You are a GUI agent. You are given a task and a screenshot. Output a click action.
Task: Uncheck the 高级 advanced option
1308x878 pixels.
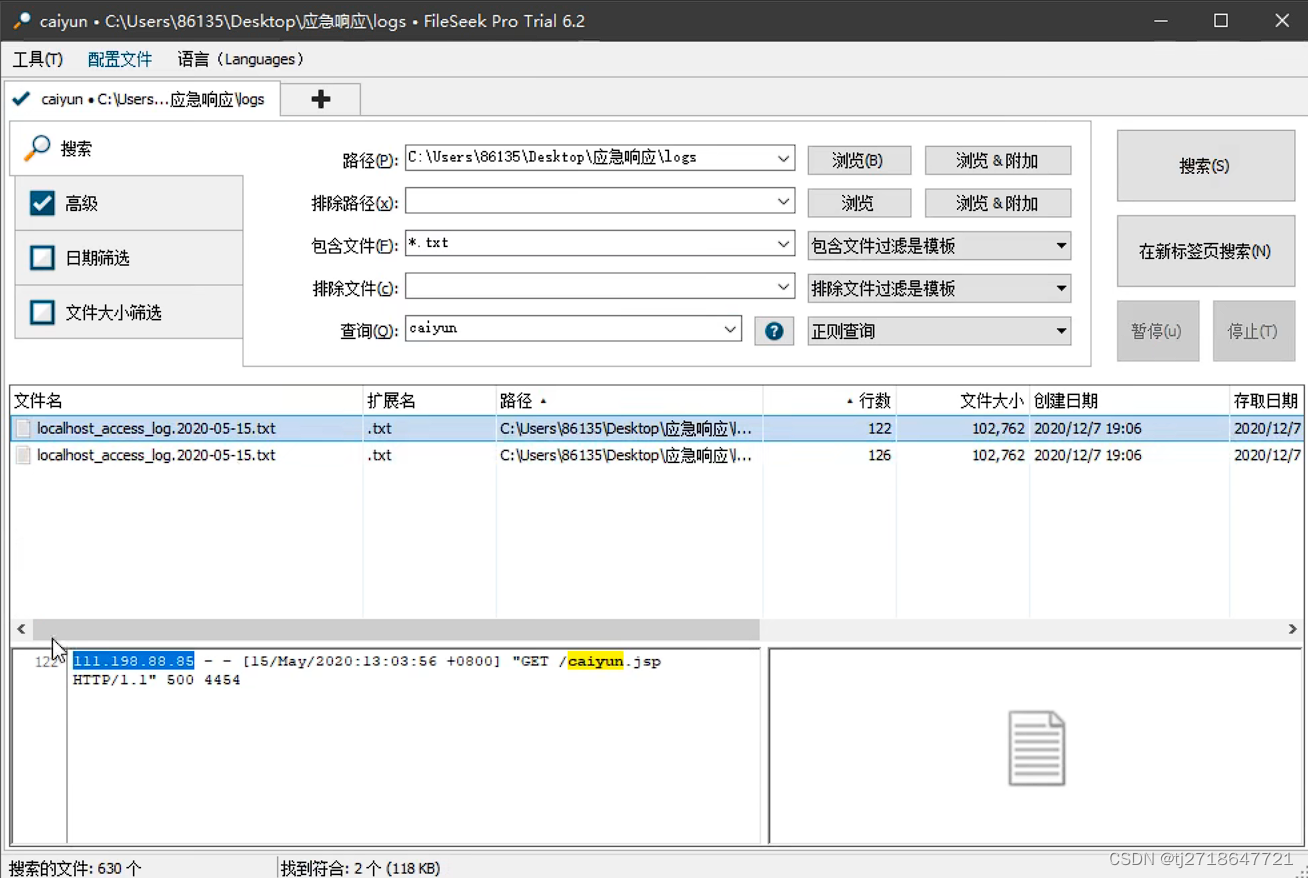coord(41,202)
